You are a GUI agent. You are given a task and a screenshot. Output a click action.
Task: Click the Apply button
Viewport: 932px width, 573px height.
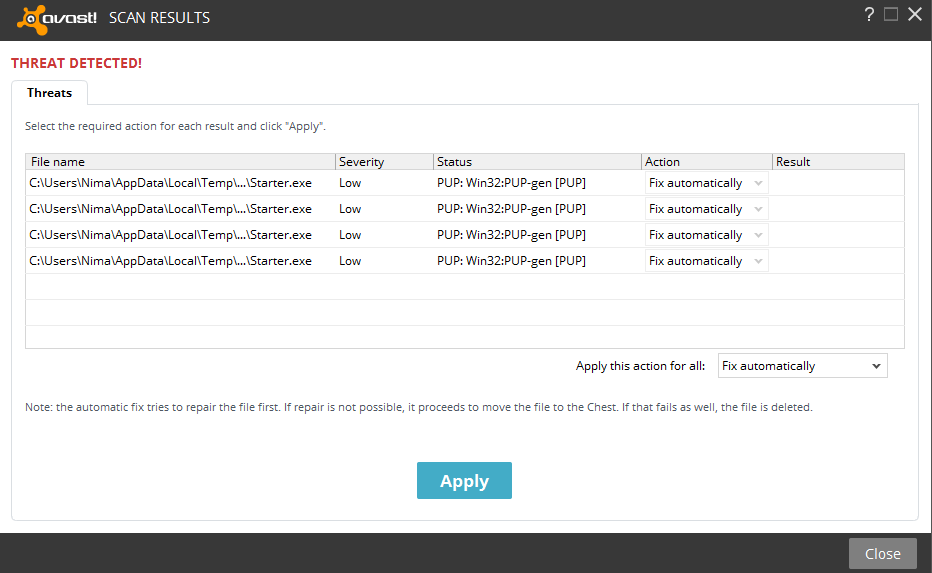pyautogui.click(x=464, y=481)
